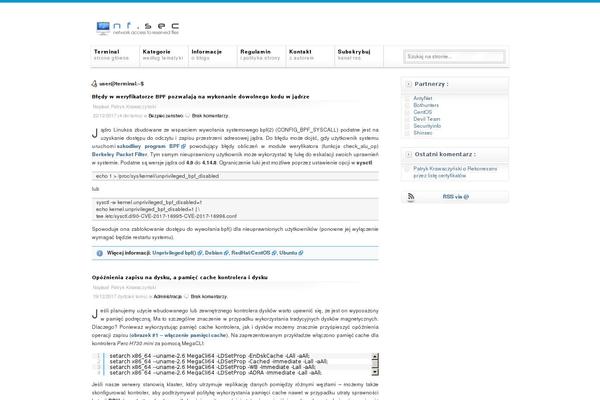Click the setarch -WB code line
600x400 pixels.
(x=212, y=367)
